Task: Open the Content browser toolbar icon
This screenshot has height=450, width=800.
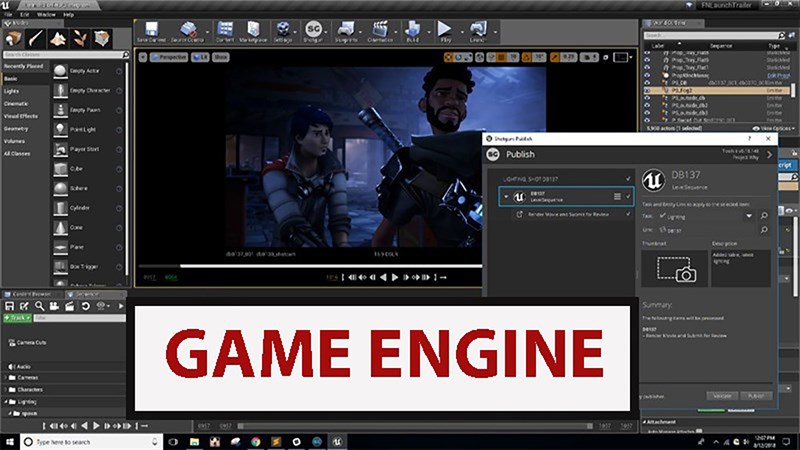Action: (x=224, y=29)
